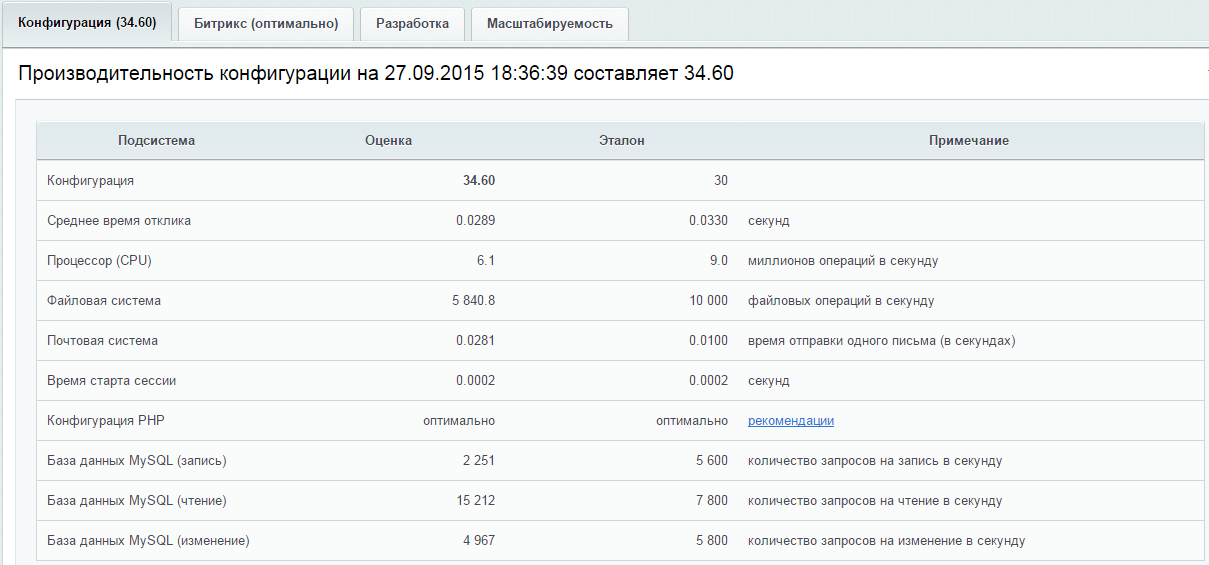Select the Файловая система row
This screenshot has width=1209, height=565.
coord(104,301)
